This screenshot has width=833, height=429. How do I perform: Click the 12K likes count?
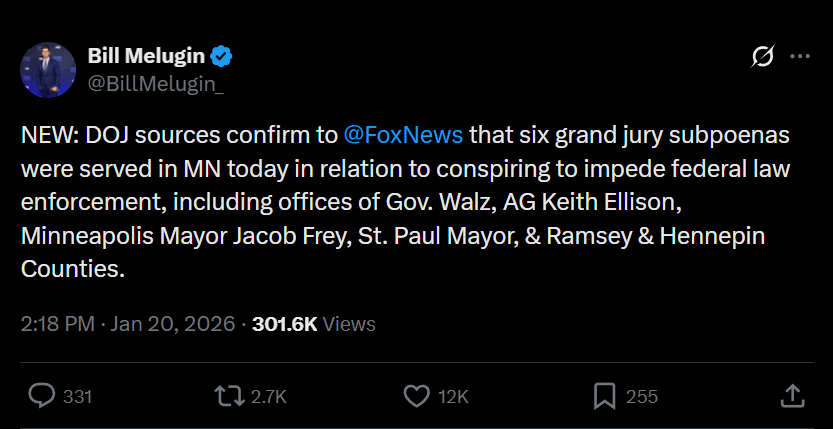tap(453, 397)
